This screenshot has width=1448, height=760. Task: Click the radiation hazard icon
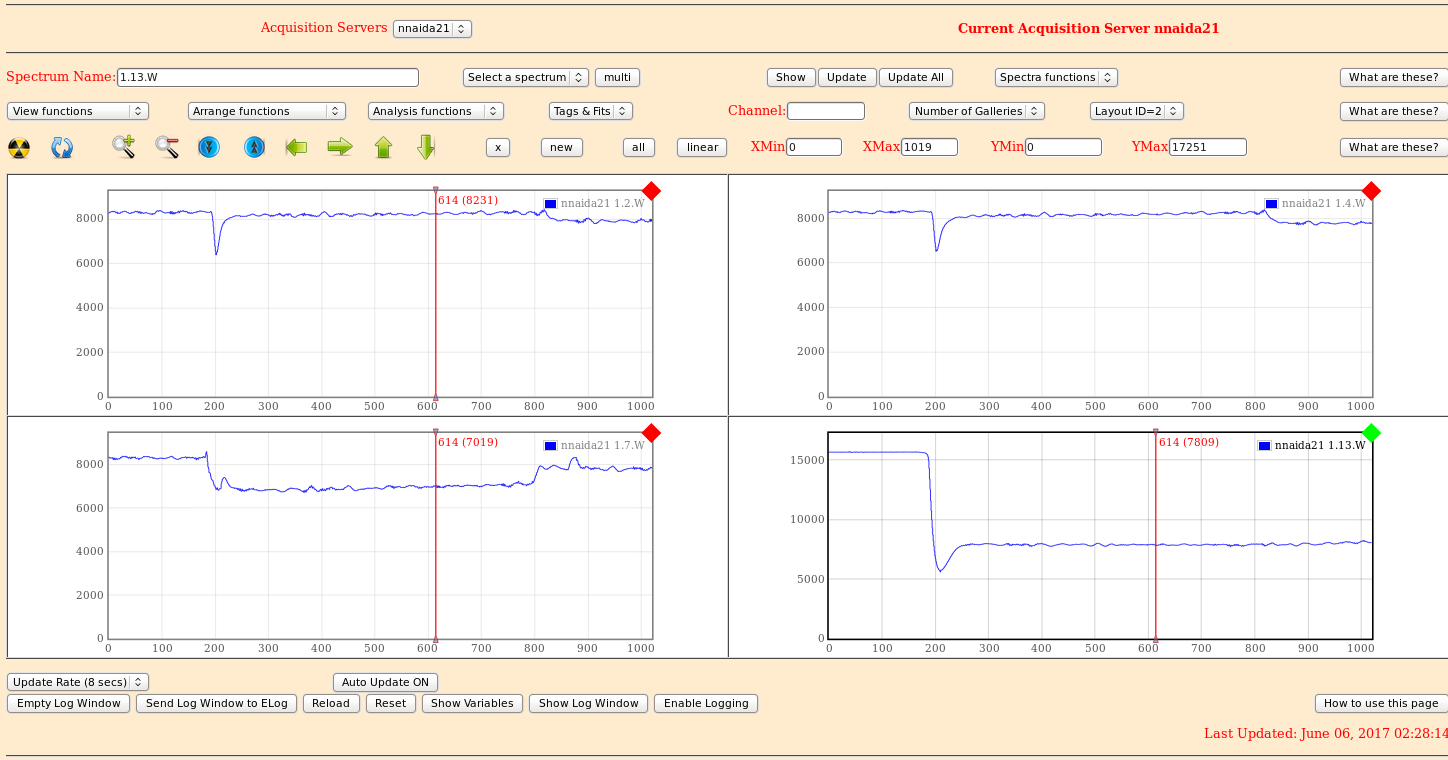pos(19,148)
